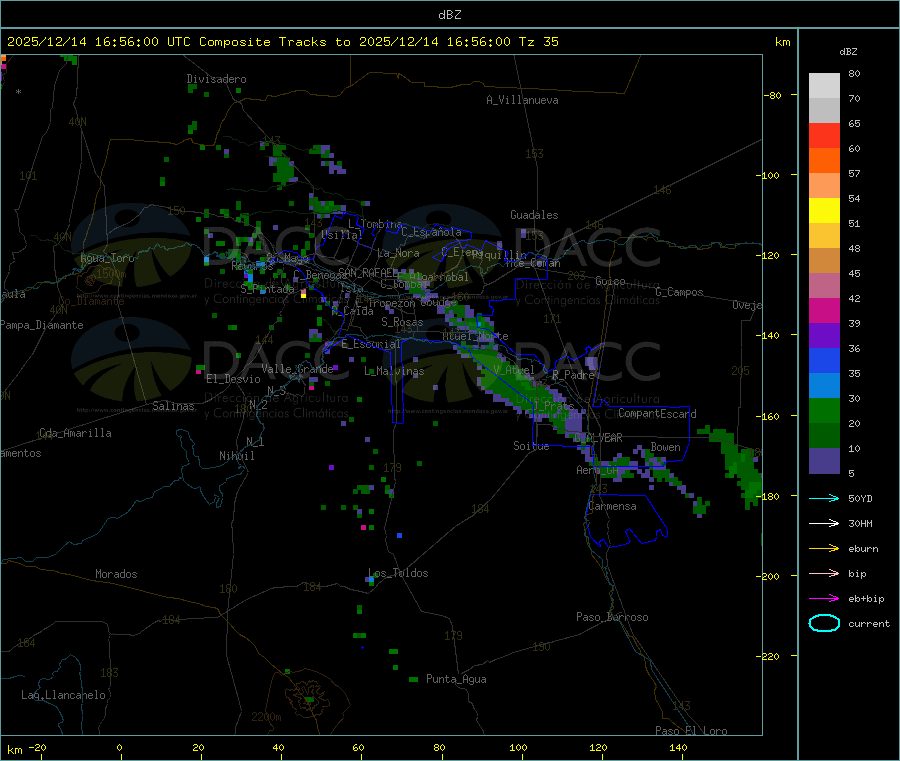Click the Los_Toldos location label
Image resolution: width=900 pixels, height=761 pixels.
398,573
